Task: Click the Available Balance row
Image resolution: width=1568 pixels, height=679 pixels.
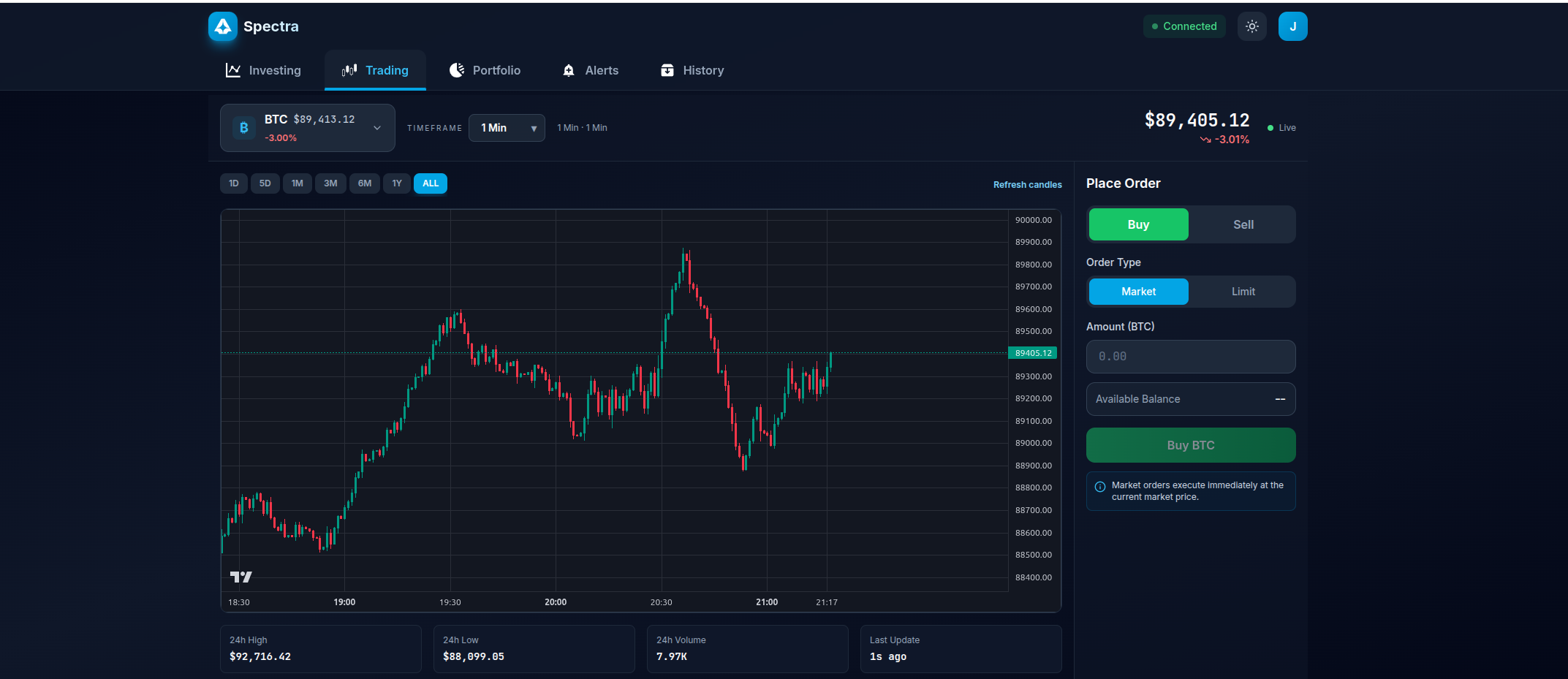Action: pos(1191,399)
